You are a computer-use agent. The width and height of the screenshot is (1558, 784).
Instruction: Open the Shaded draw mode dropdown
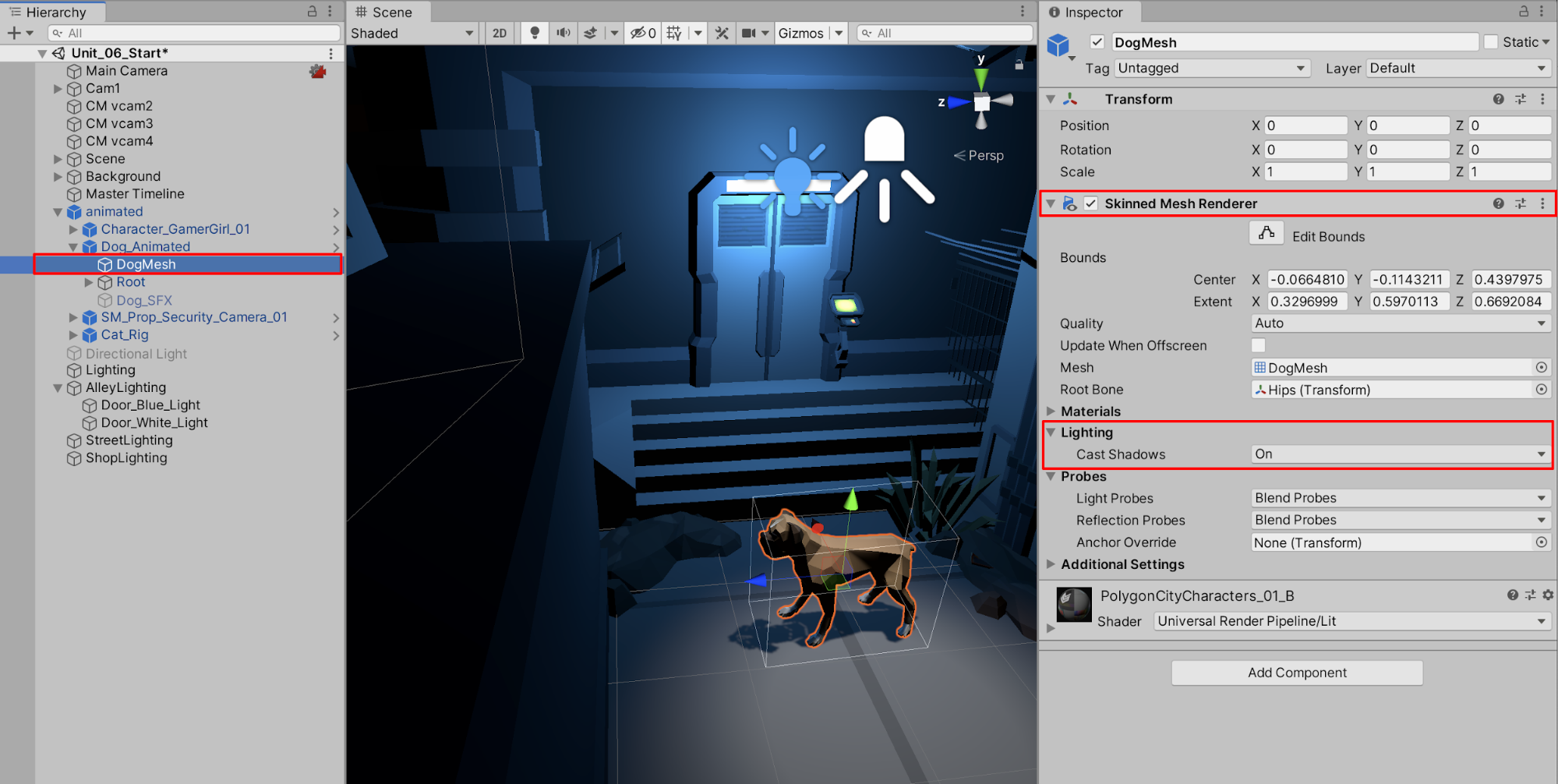412,33
